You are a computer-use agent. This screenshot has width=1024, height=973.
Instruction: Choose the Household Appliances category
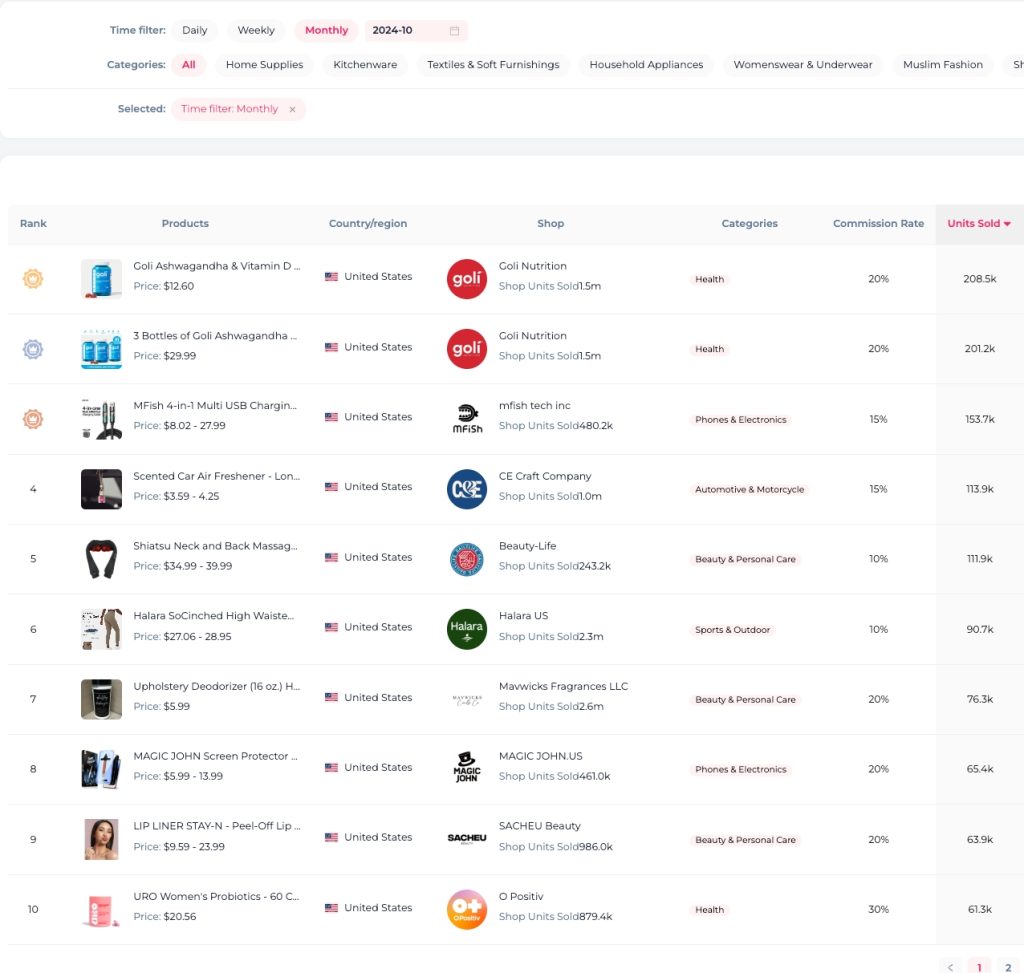[x=646, y=65]
